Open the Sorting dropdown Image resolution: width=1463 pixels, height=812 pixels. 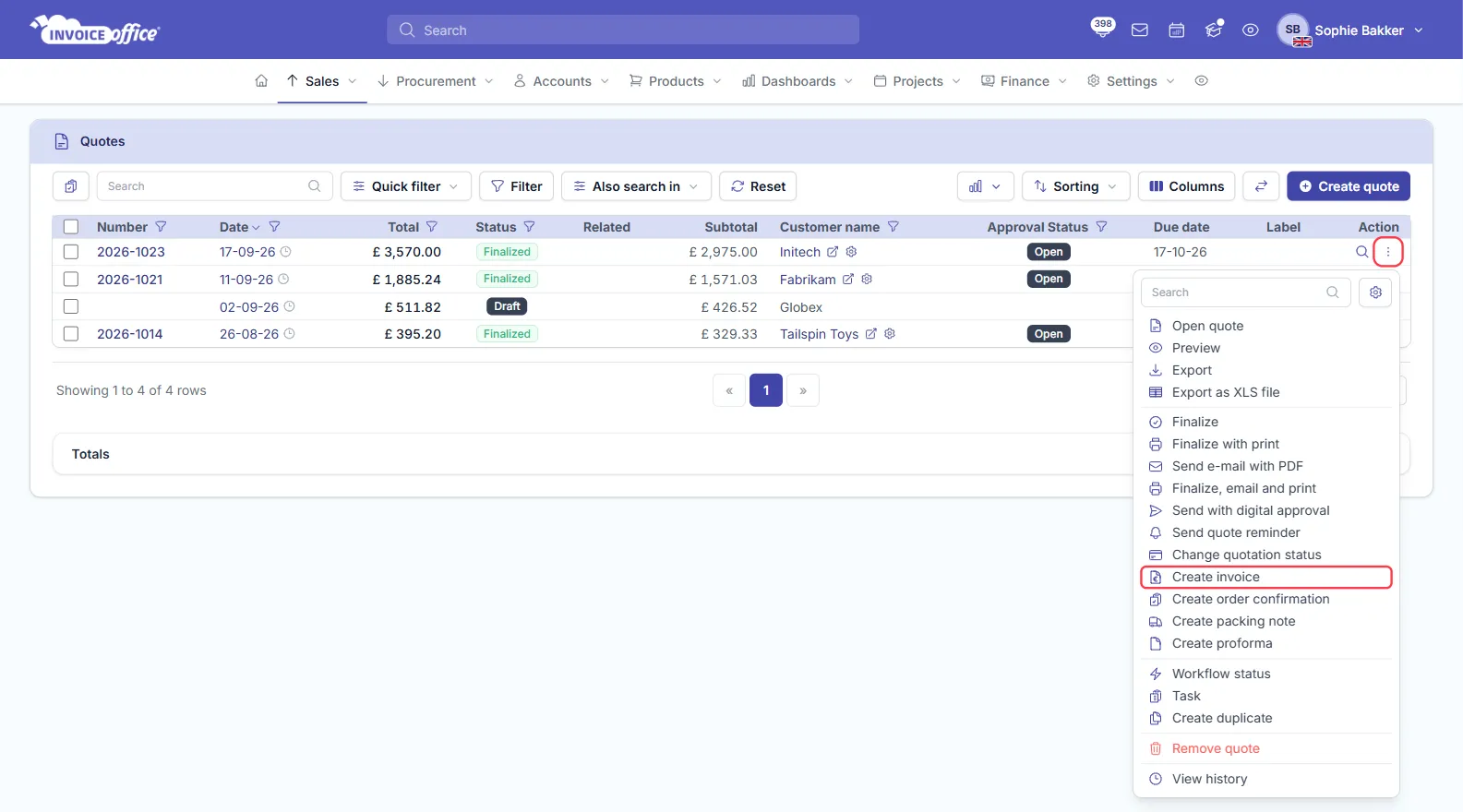pyautogui.click(x=1076, y=186)
